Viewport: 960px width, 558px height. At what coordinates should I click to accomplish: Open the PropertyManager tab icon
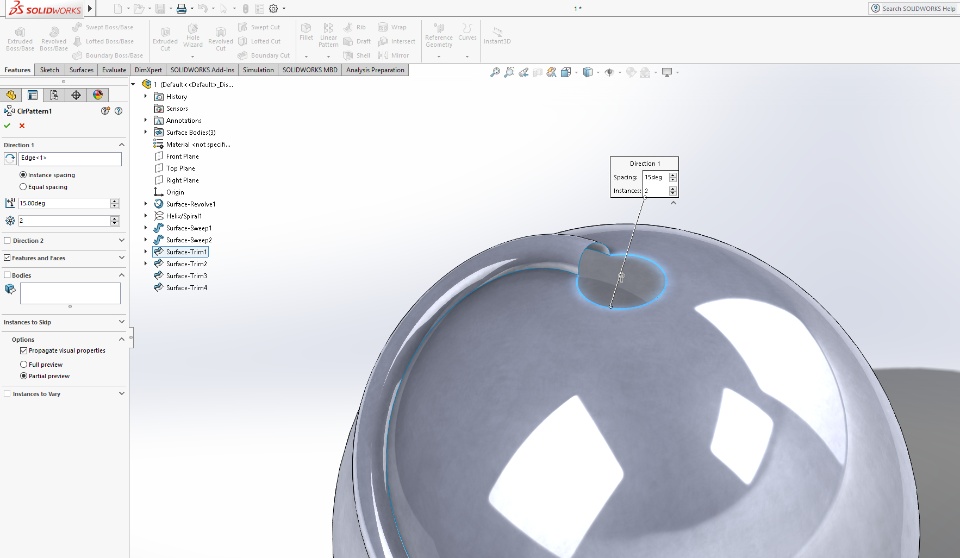[x=32, y=95]
